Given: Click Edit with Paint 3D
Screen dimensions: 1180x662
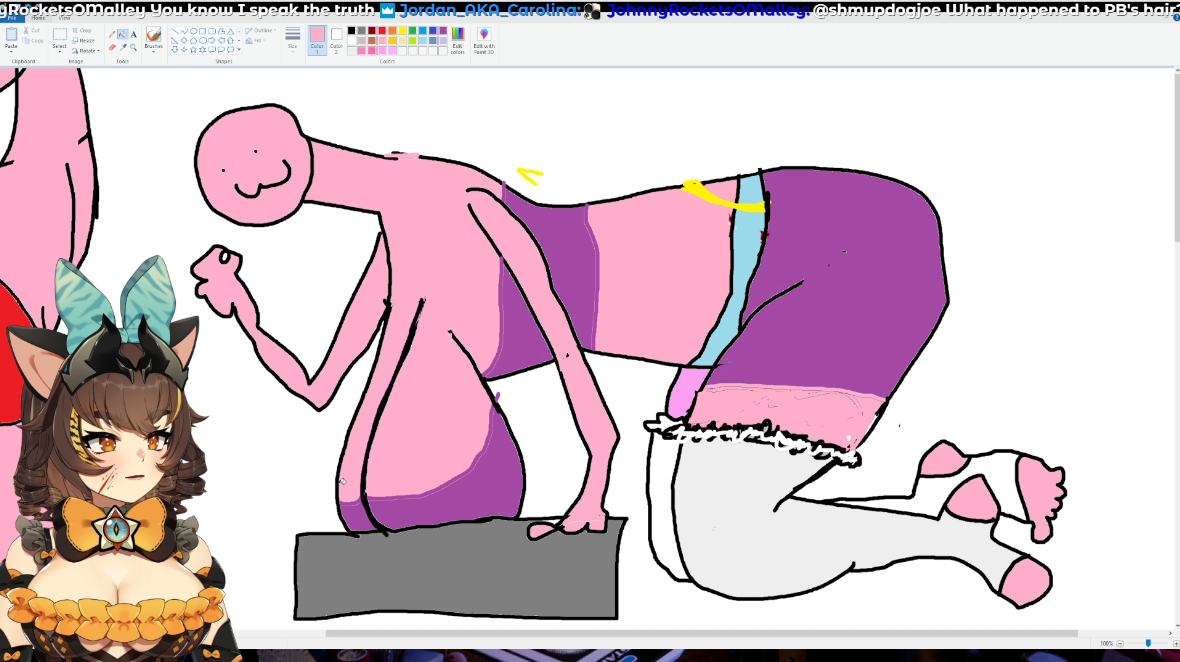Looking at the screenshot, I should [x=484, y=40].
